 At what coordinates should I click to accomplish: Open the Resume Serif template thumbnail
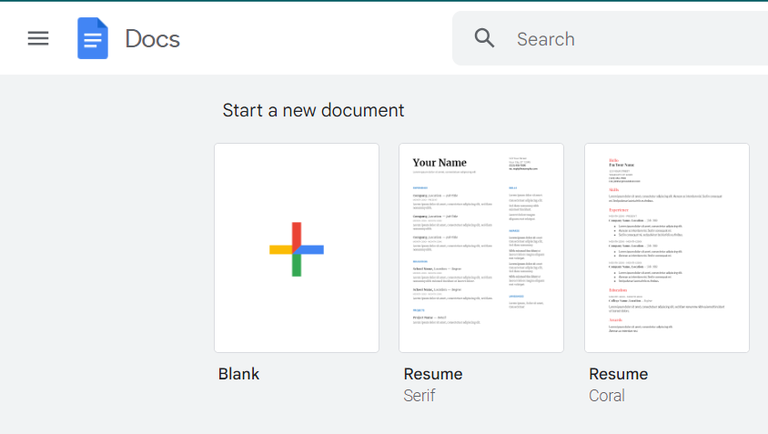(x=481, y=248)
